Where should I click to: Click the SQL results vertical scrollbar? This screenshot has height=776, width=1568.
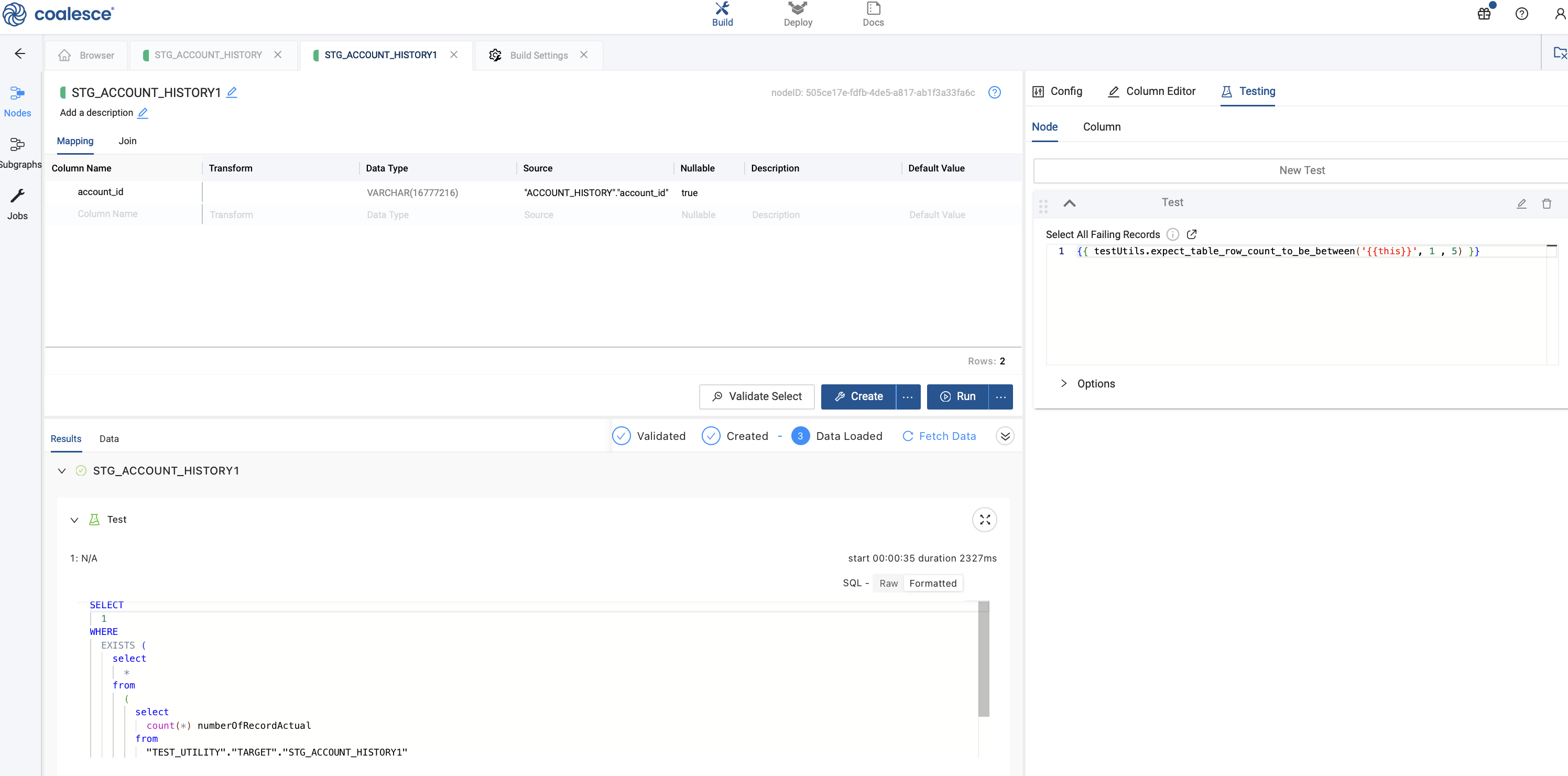coord(983,659)
